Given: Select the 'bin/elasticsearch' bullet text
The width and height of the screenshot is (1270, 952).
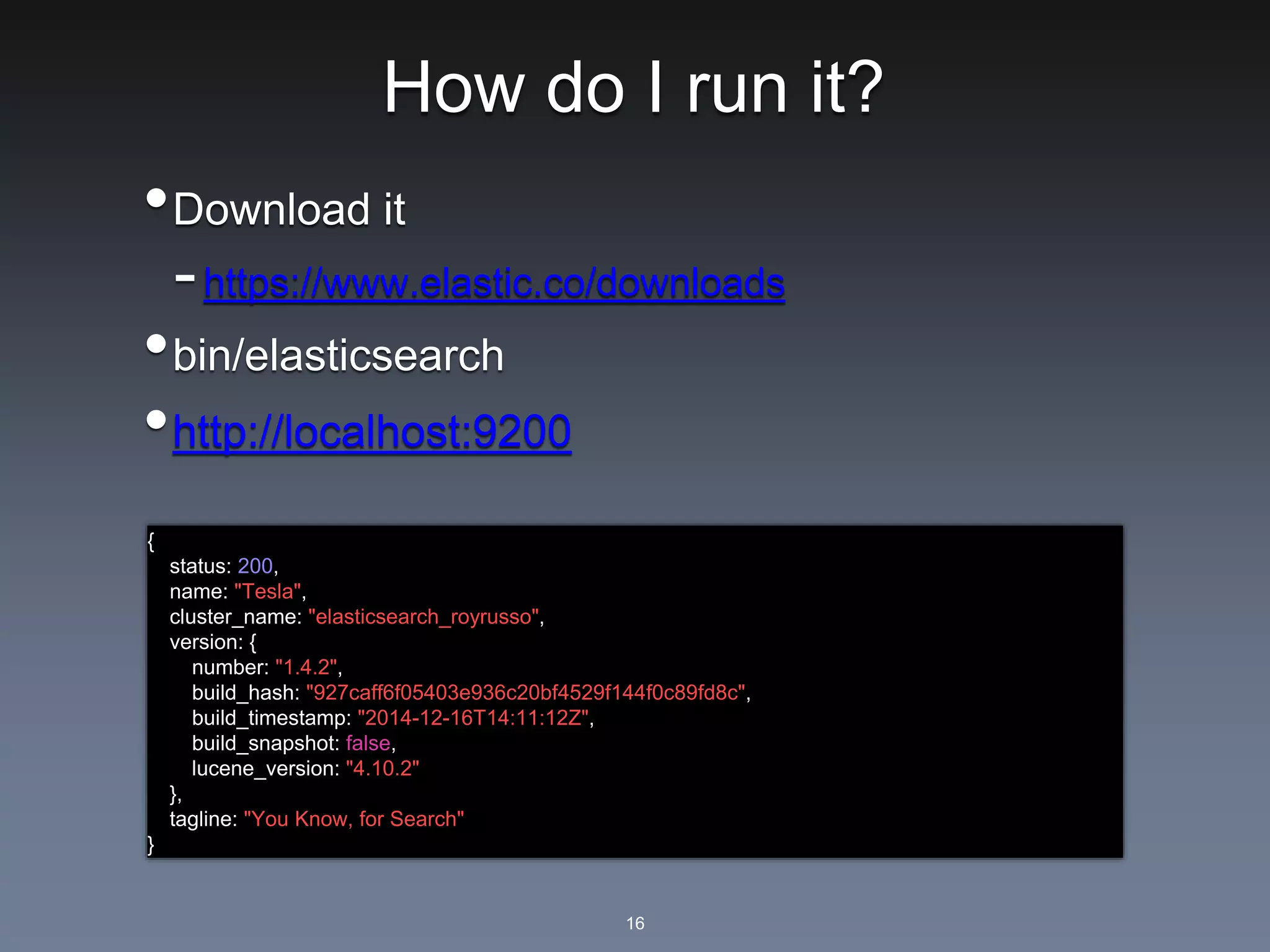Looking at the screenshot, I should [x=339, y=356].
